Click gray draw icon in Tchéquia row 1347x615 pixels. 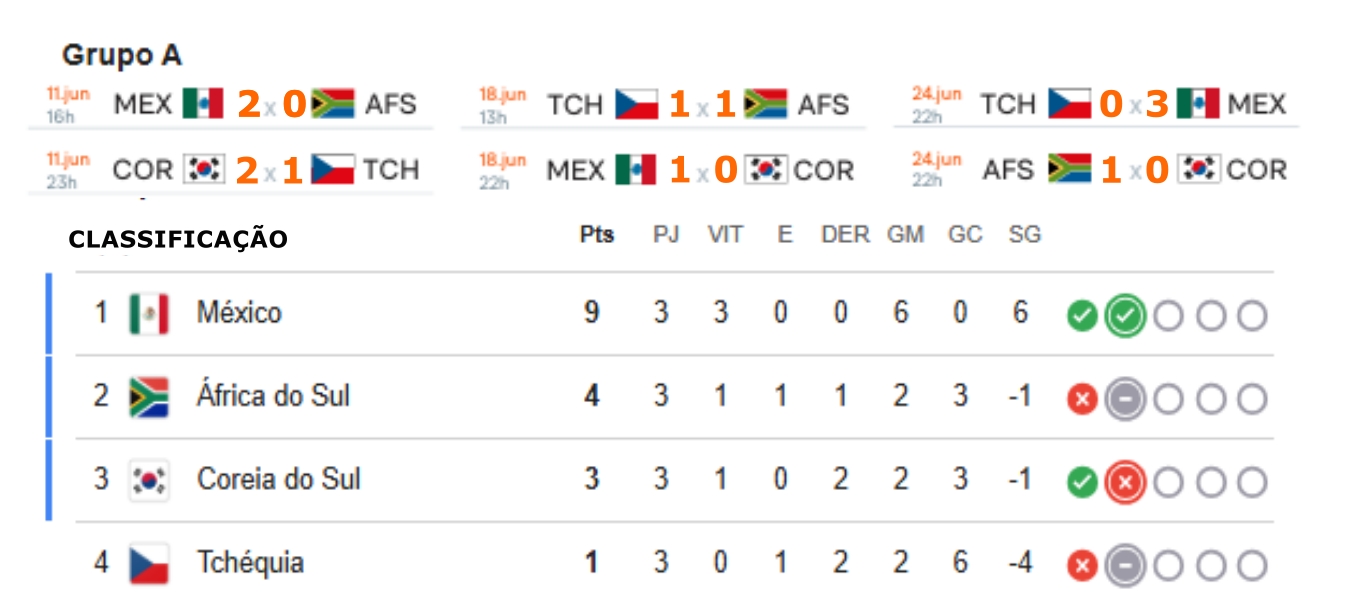1125,567
